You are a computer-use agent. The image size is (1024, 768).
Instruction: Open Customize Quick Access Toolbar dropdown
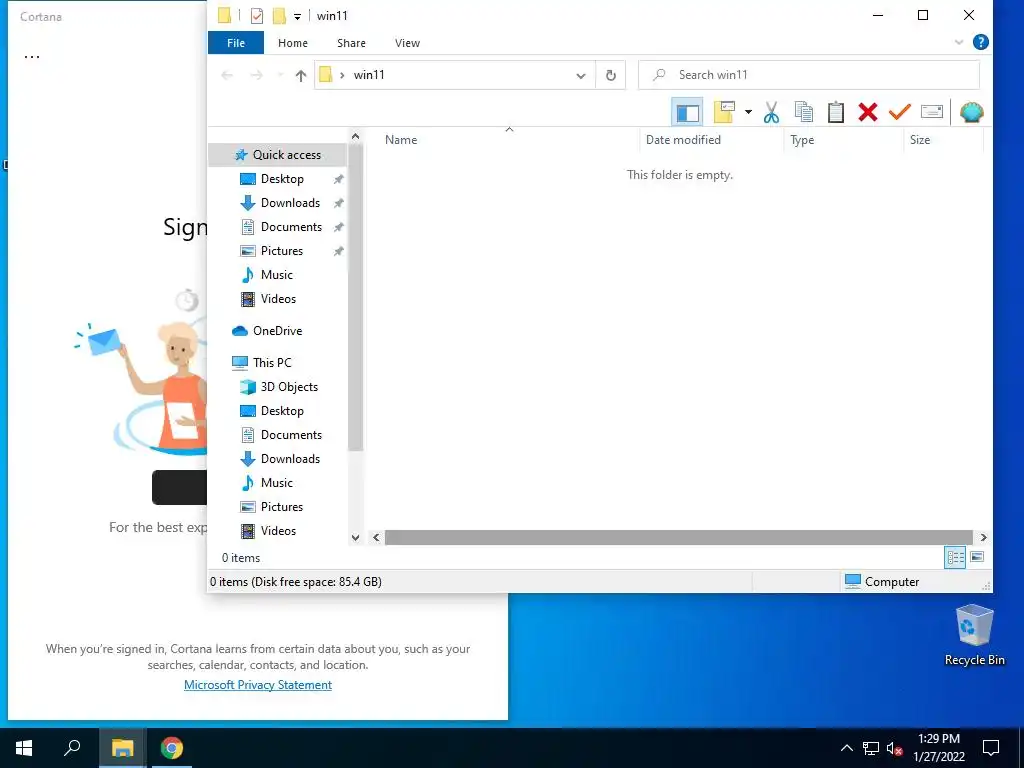(x=297, y=16)
